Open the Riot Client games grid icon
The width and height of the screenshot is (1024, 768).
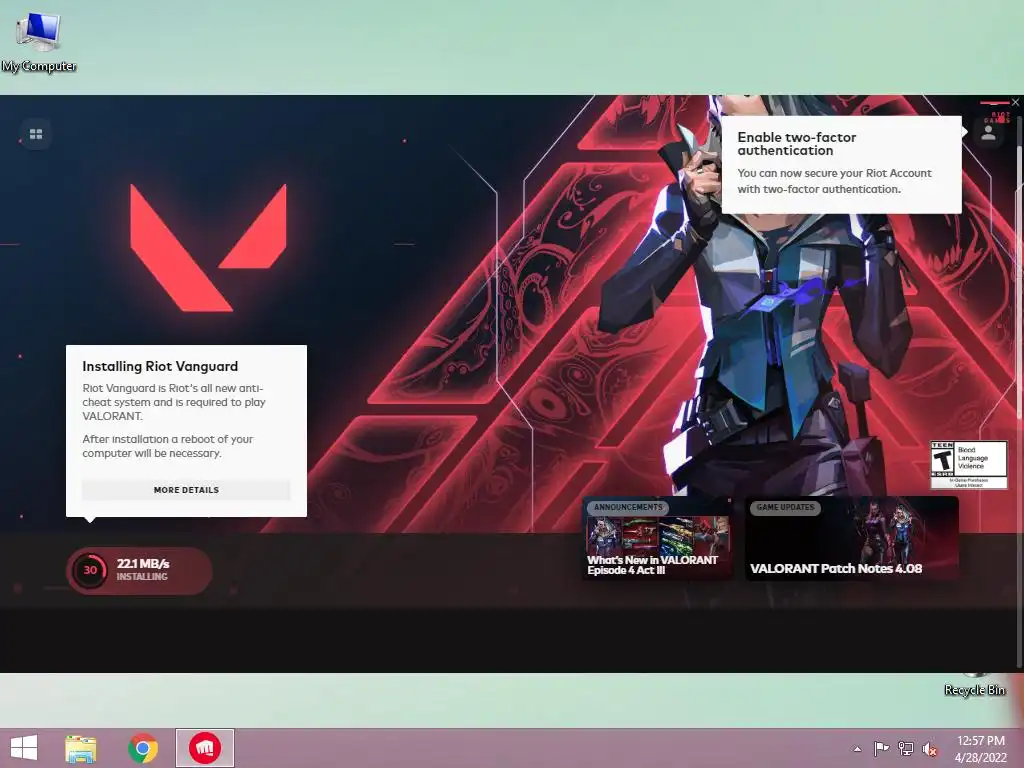[36, 134]
